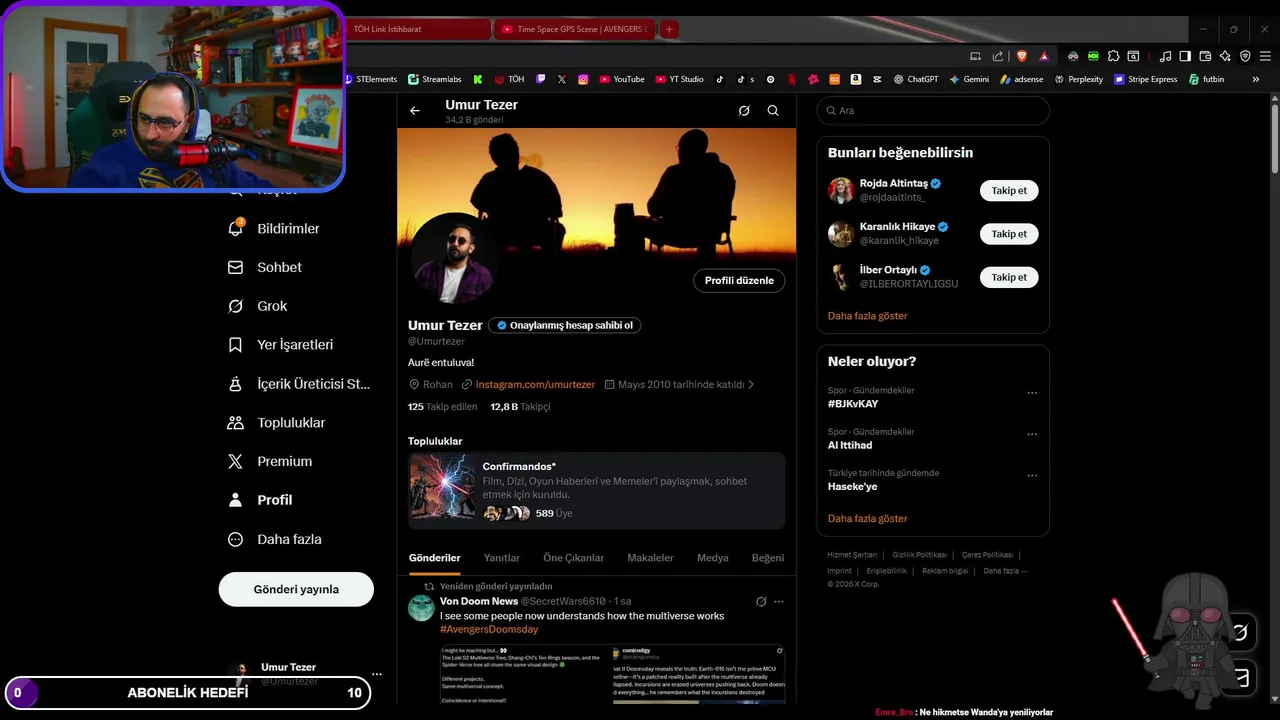Select the Gönderiler tab
The height and width of the screenshot is (720, 1280).
[435, 558]
